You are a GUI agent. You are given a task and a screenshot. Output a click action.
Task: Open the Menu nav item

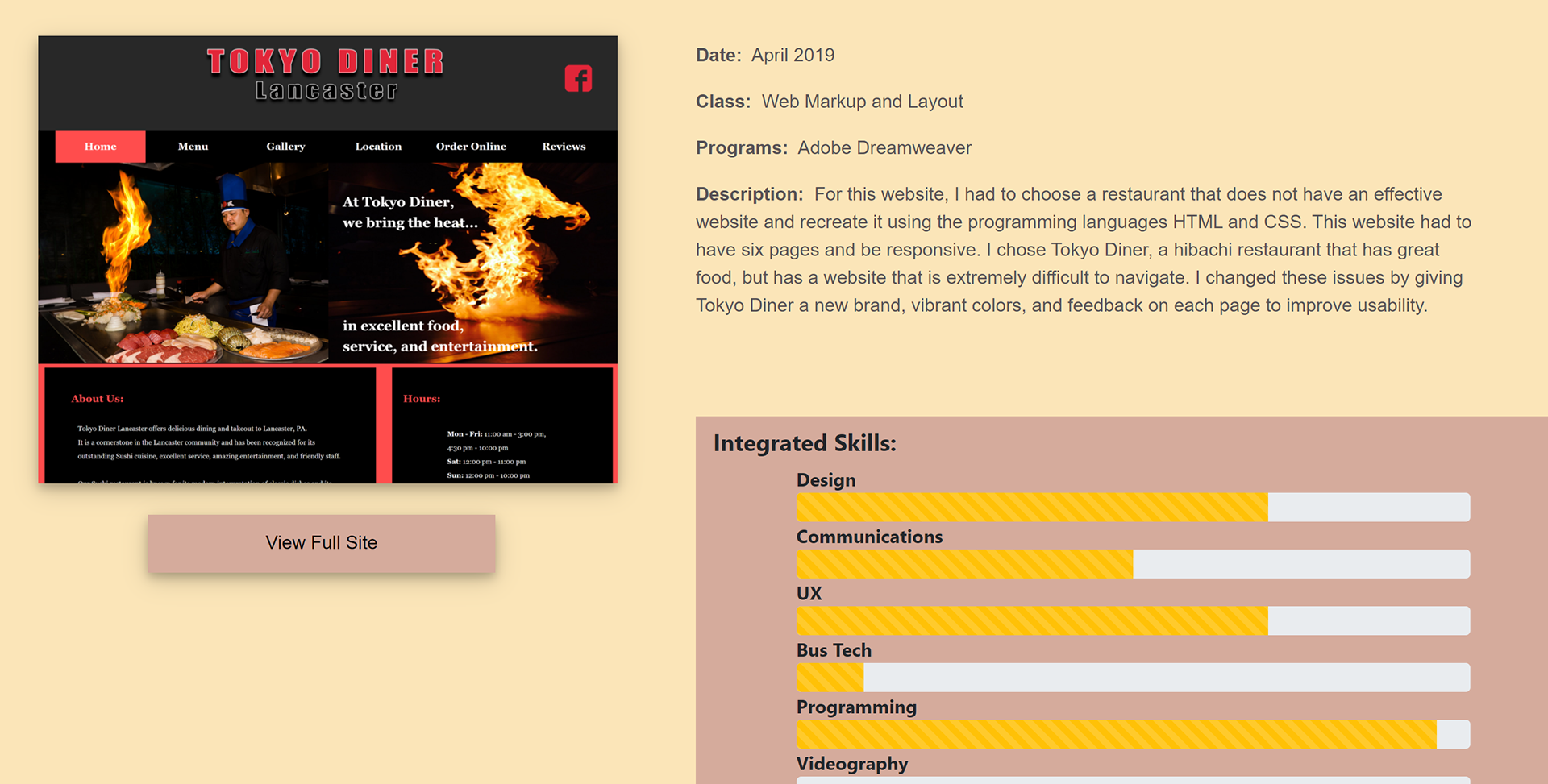(193, 147)
